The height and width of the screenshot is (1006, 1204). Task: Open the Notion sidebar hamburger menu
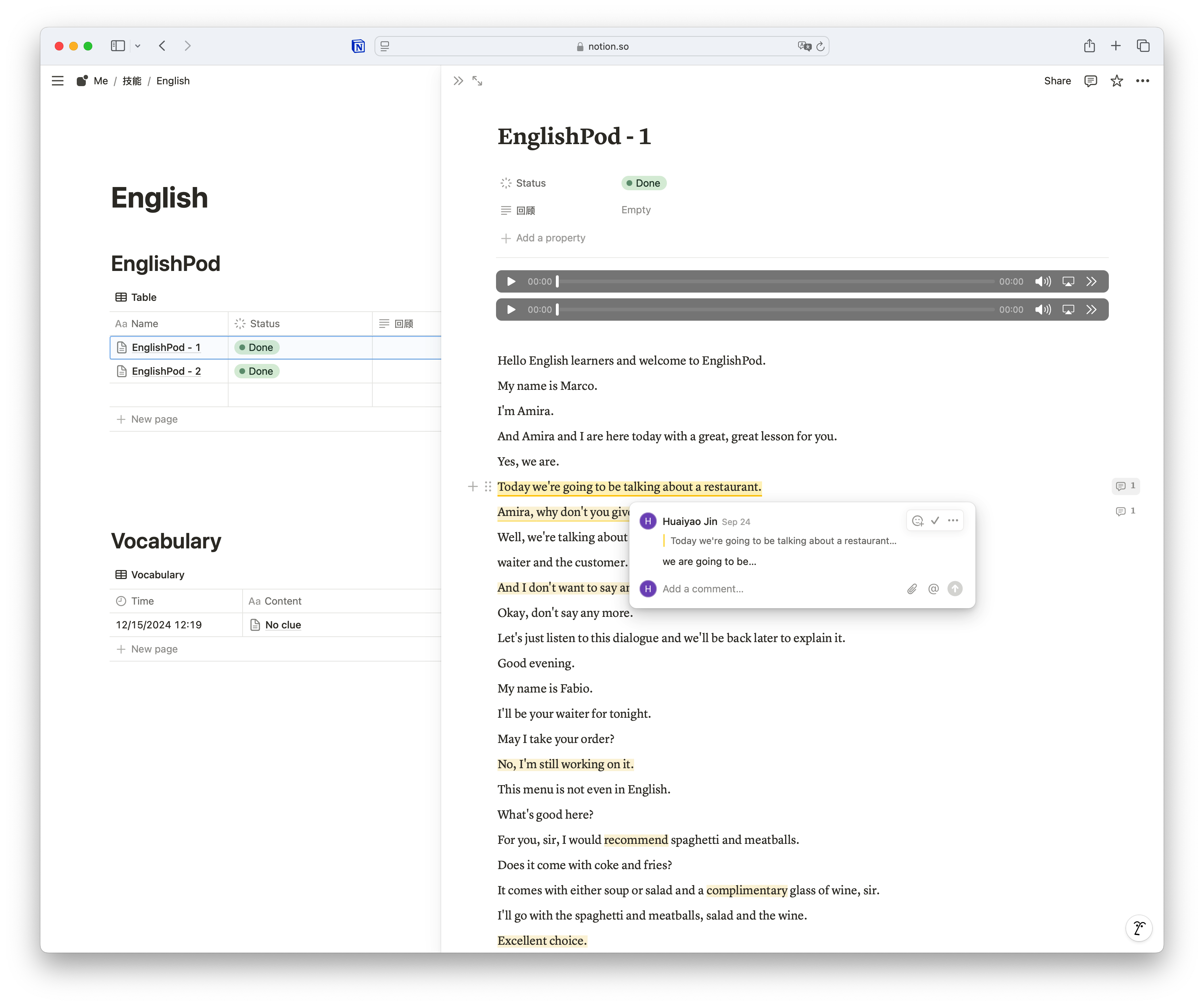coord(57,81)
